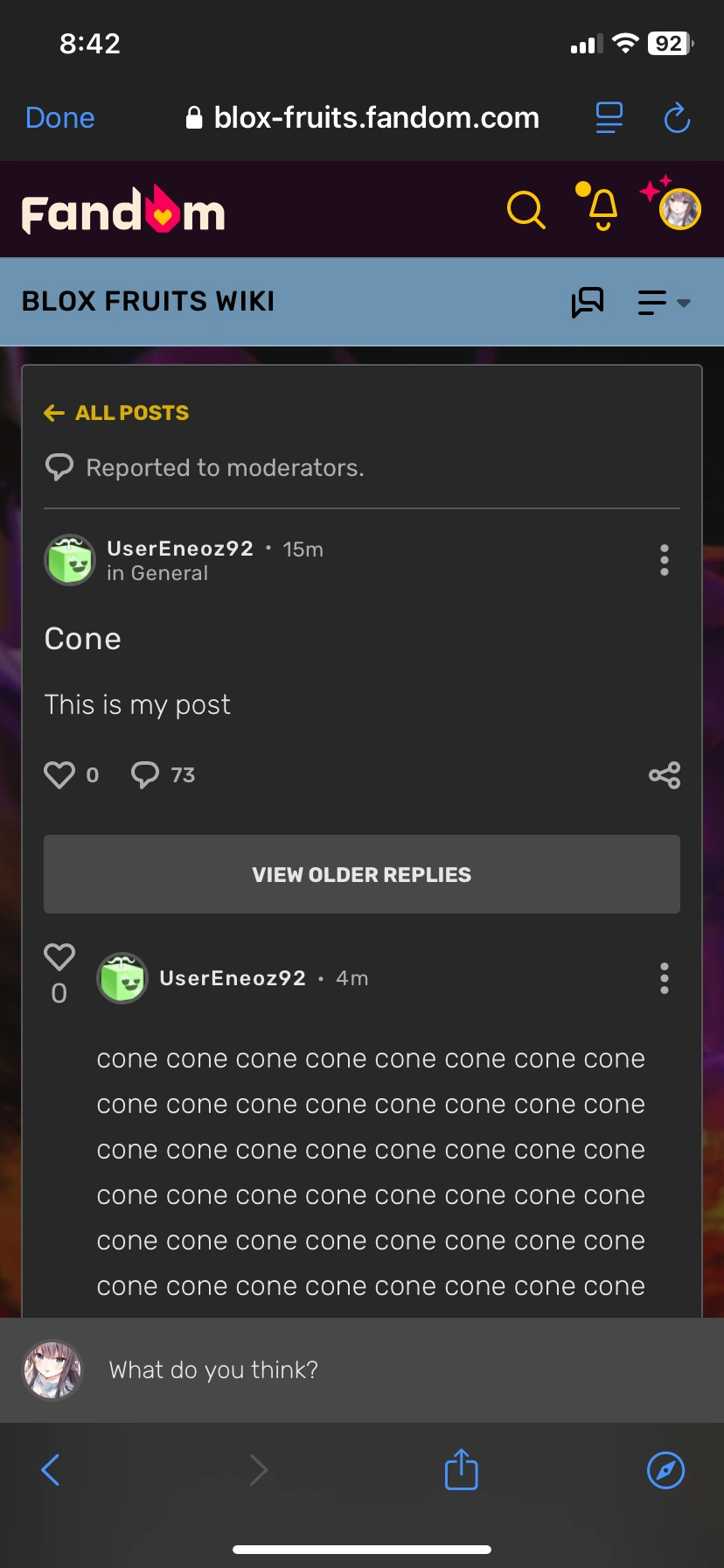Open the wiki navigation menu icon
724x1568 pixels.
click(x=651, y=302)
